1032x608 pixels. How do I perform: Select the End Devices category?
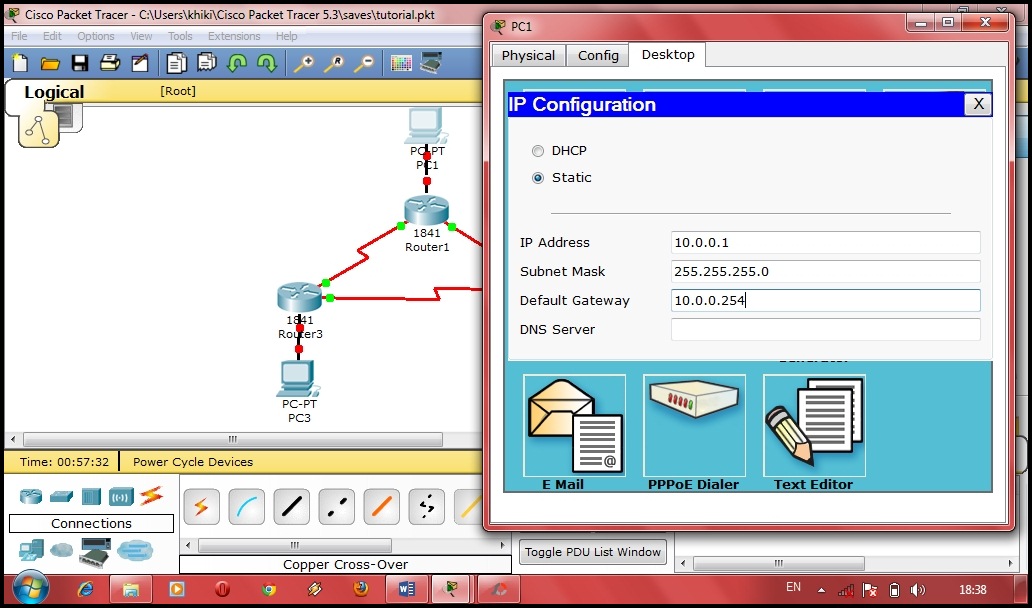point(31,550)
